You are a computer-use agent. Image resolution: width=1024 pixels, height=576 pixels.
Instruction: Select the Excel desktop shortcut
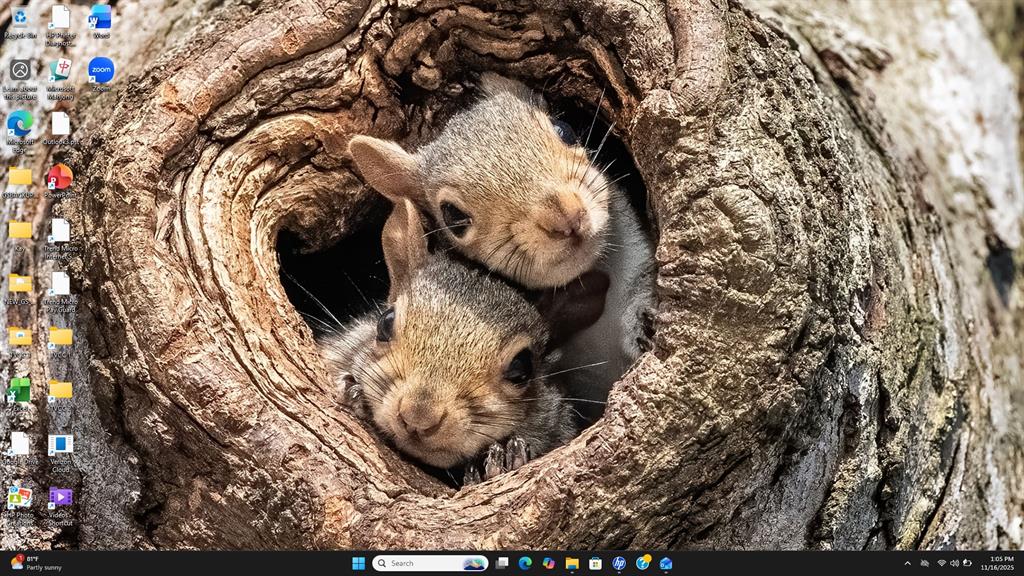click(20, 390)
